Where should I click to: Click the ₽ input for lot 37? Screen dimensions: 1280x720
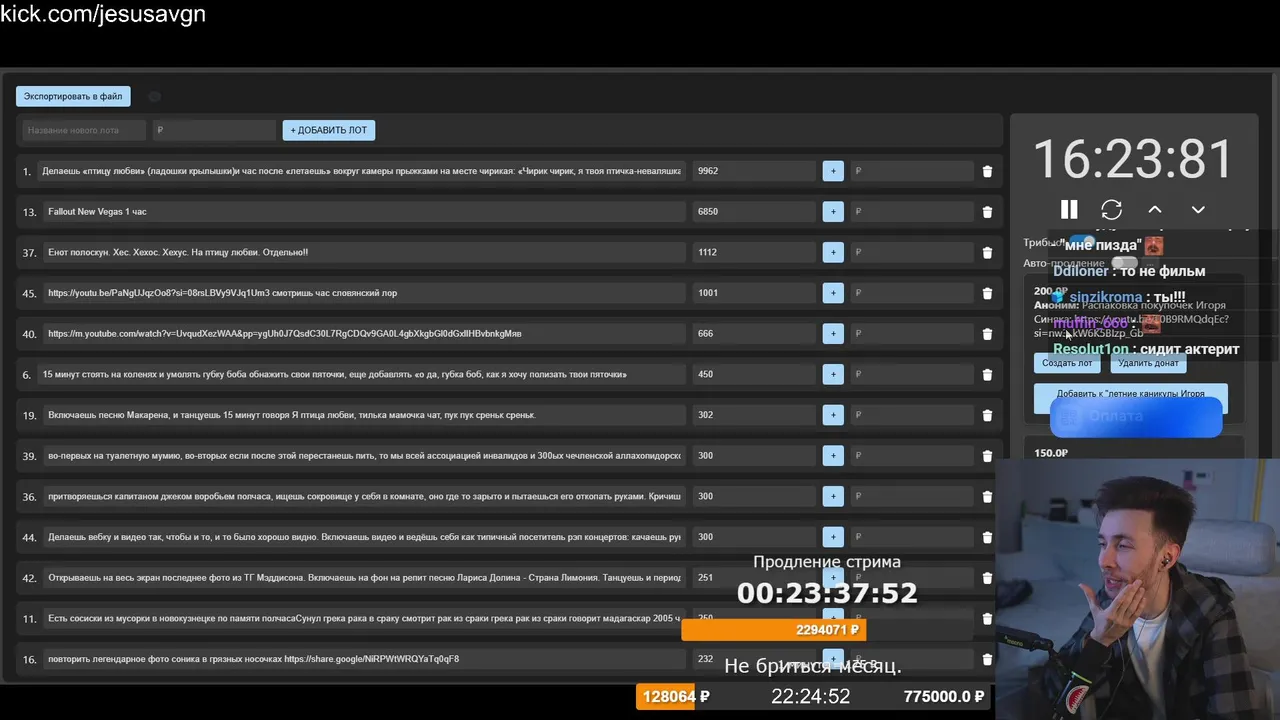point(911,253)
